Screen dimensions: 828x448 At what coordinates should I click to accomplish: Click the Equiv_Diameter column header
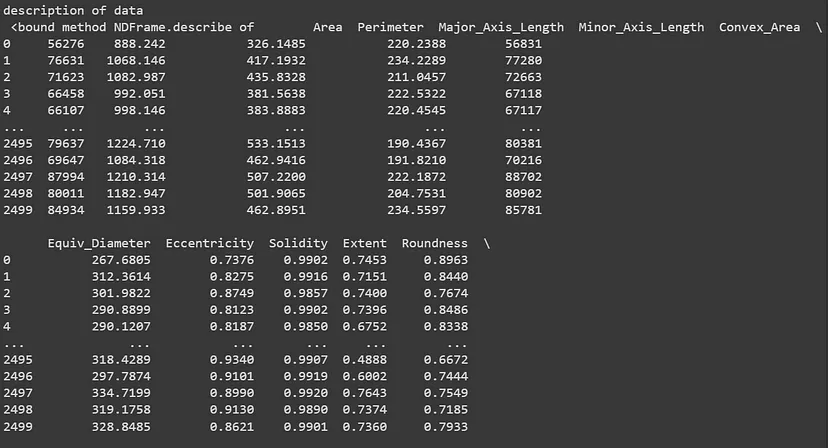coord(99,243)
